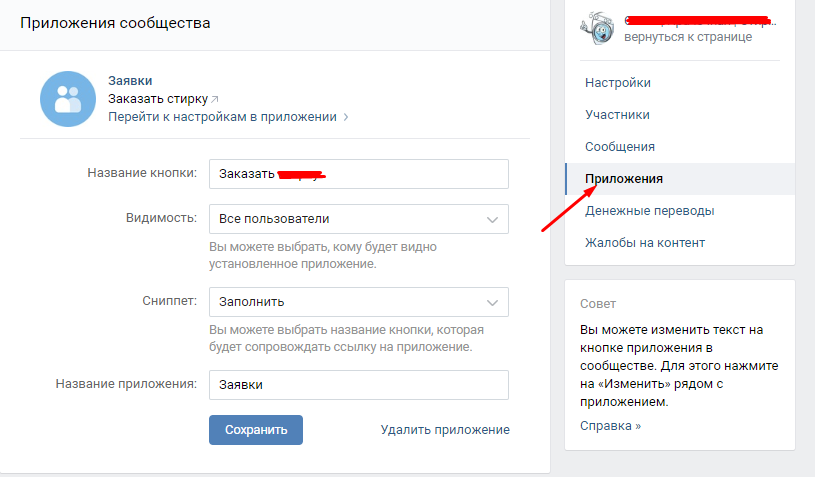815x477 pixels.
Task: Click the Сохранить button
Action: pyautogui.click(x=256, y=430)
